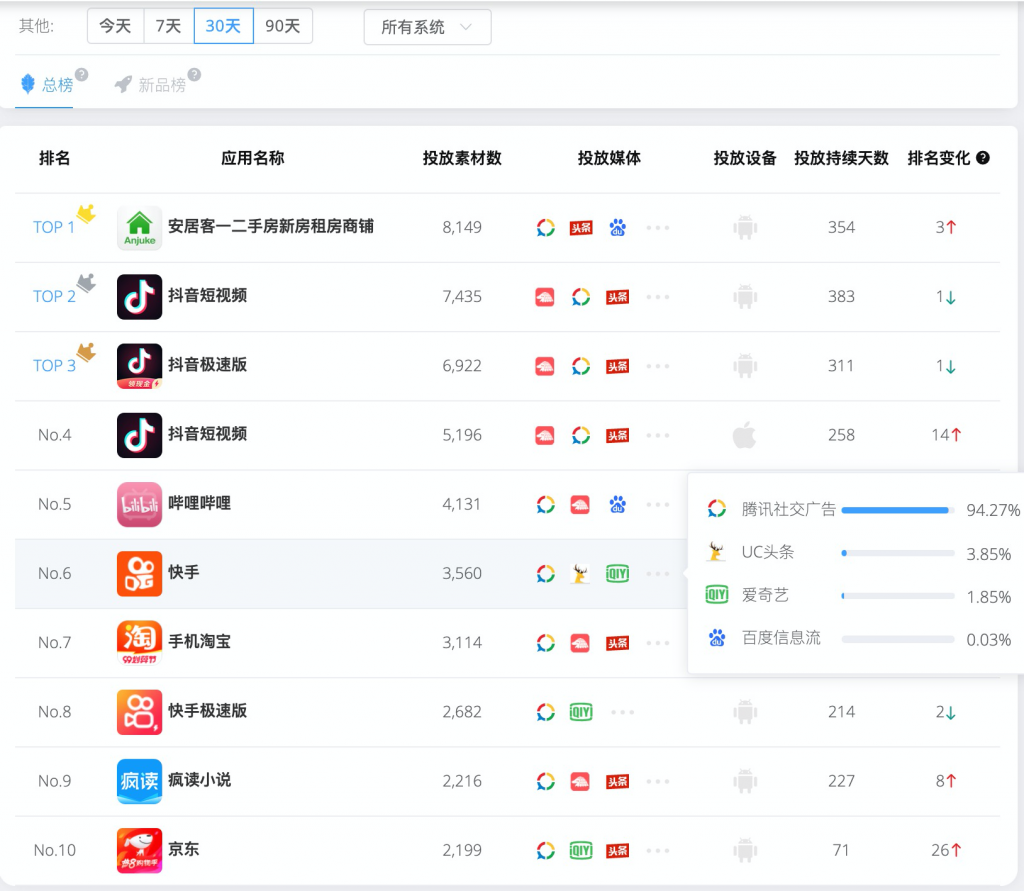Viewport: 1024px width, 891px height.
Task: Click the 百度信息流 label in the popup
Action: tap(781, 638)
